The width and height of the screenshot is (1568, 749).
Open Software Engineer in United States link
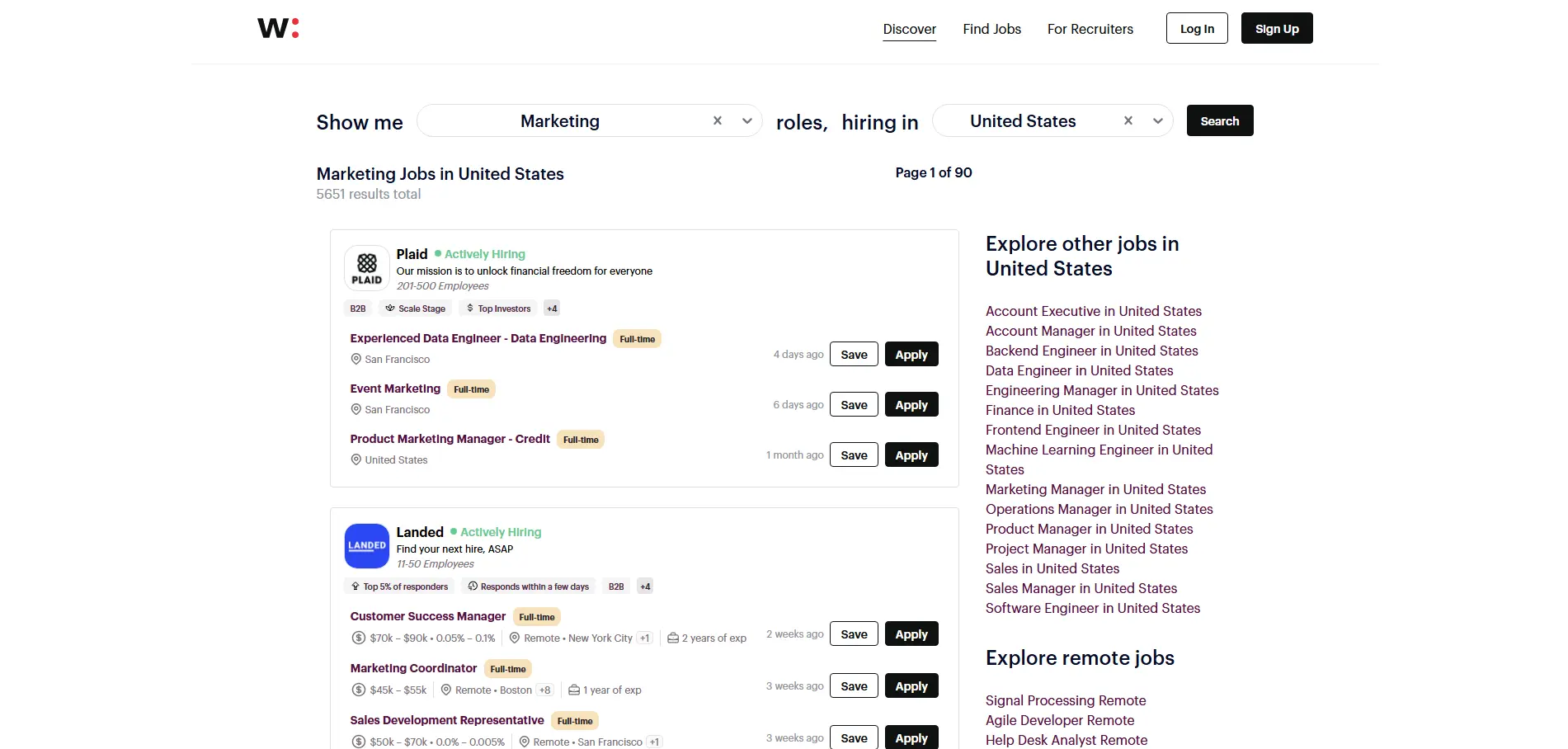coord(1093,608)
